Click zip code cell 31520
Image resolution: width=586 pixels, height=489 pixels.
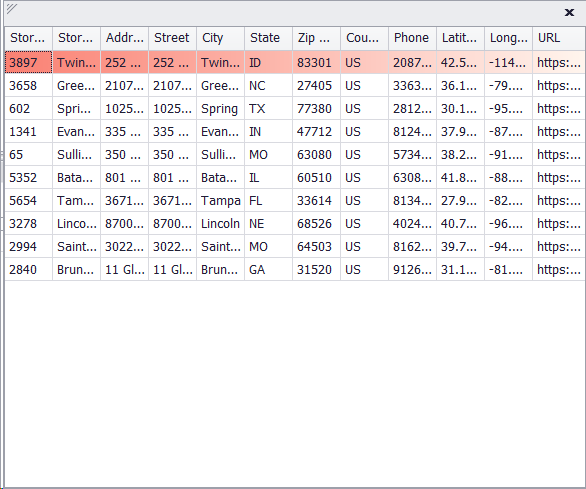316,270
